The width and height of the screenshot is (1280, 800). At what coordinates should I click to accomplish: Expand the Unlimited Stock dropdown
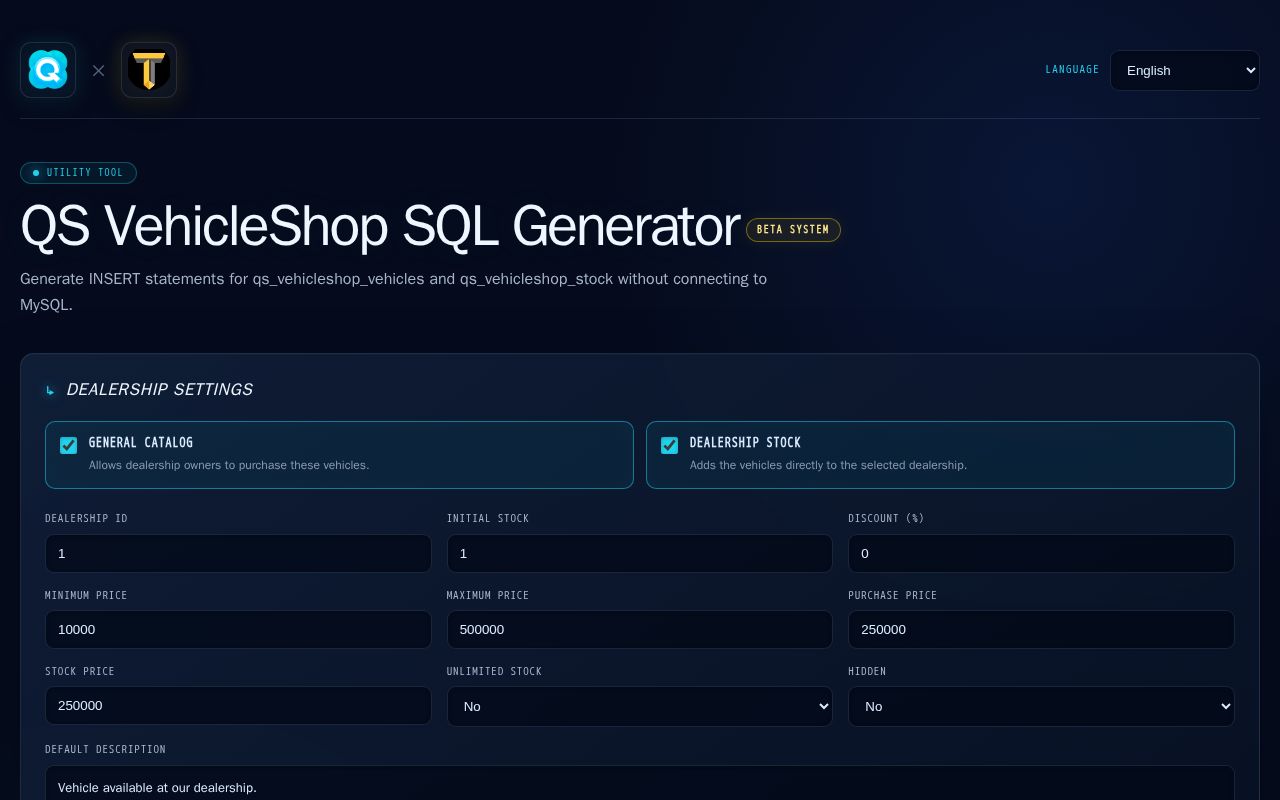(x=640, y=706)
